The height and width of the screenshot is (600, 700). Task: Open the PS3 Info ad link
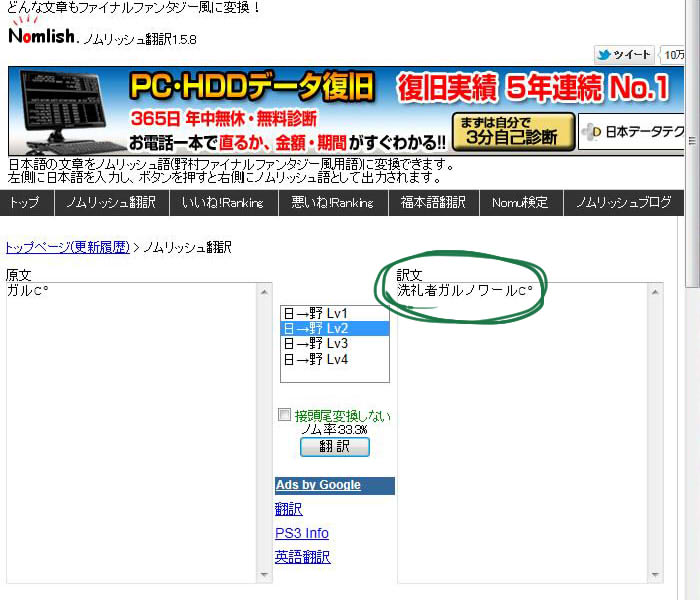(302, 533)
